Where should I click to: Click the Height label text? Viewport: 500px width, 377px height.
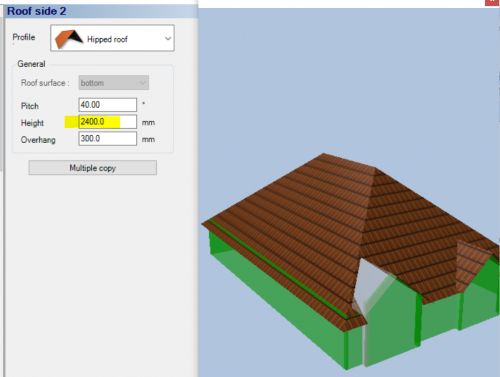(32, 123)
